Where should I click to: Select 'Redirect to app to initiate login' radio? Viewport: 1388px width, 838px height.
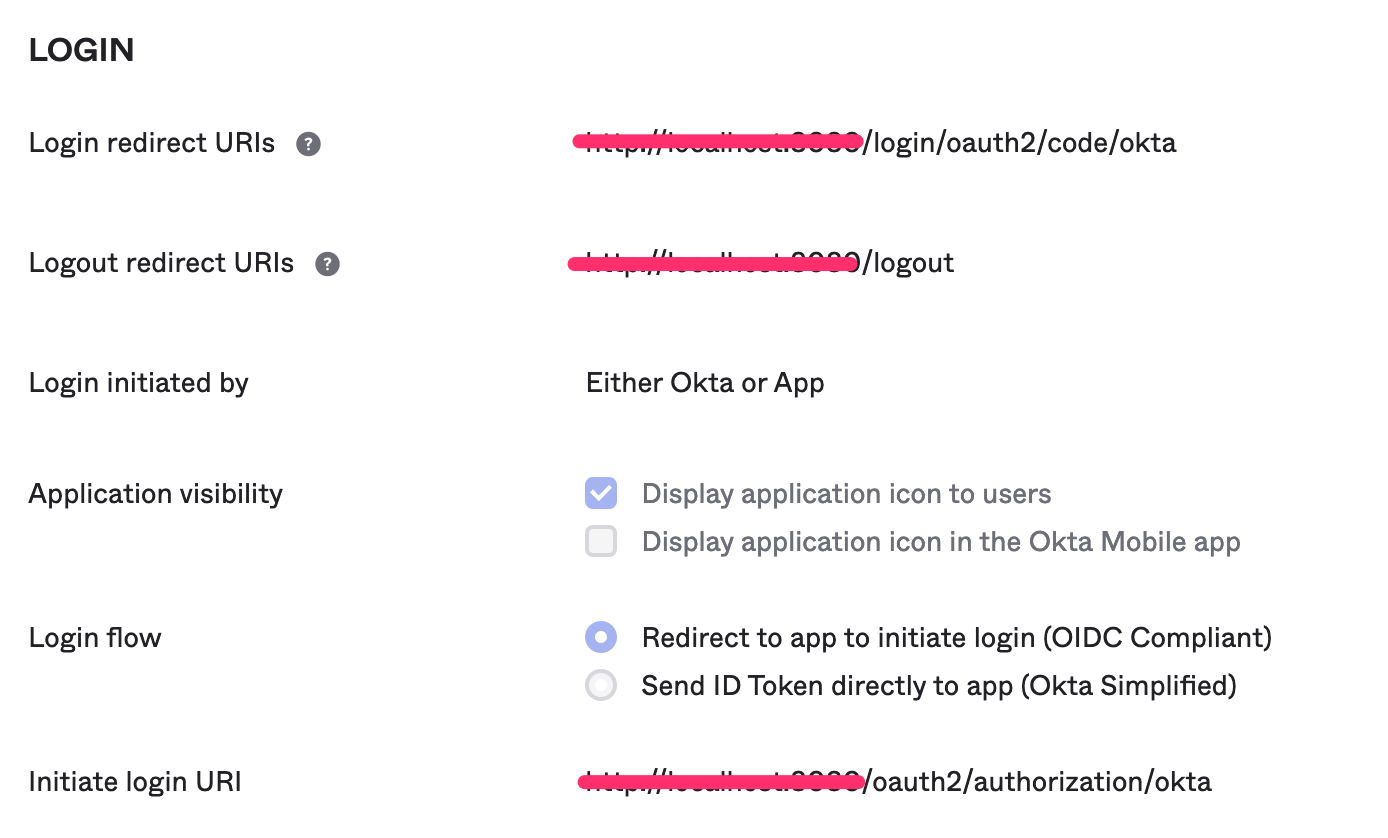(x=601, y=637)
